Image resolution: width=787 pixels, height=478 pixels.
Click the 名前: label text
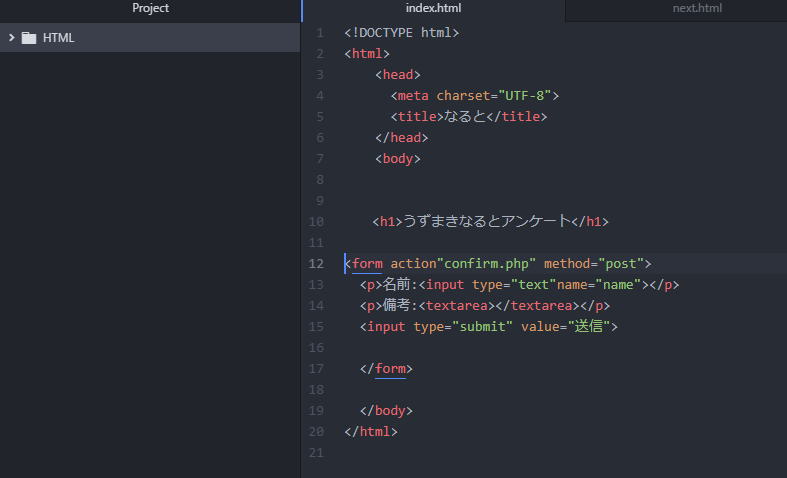pos(400,285)
